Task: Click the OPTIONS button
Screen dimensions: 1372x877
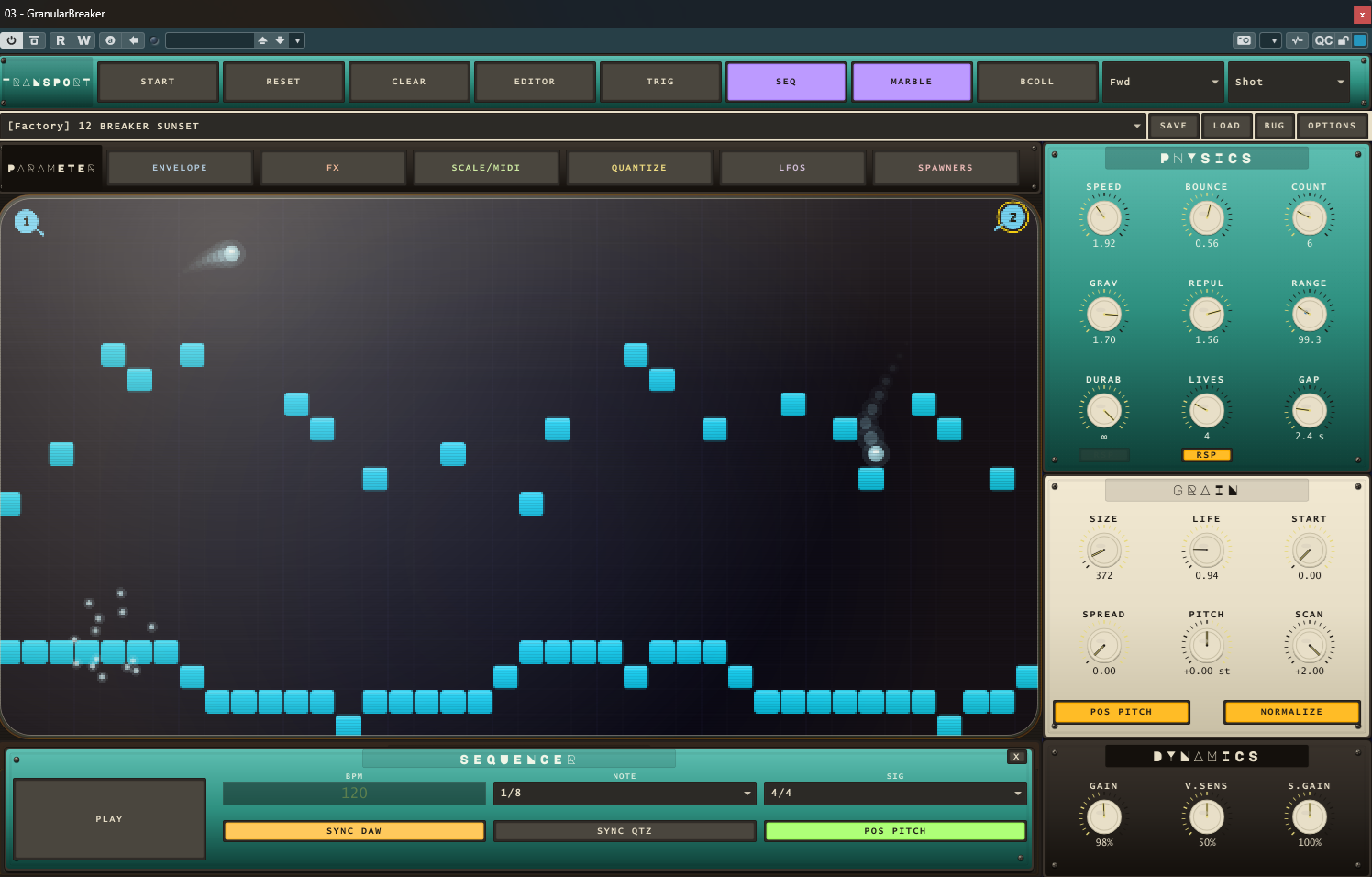Action: click(x=1332, y=126)
